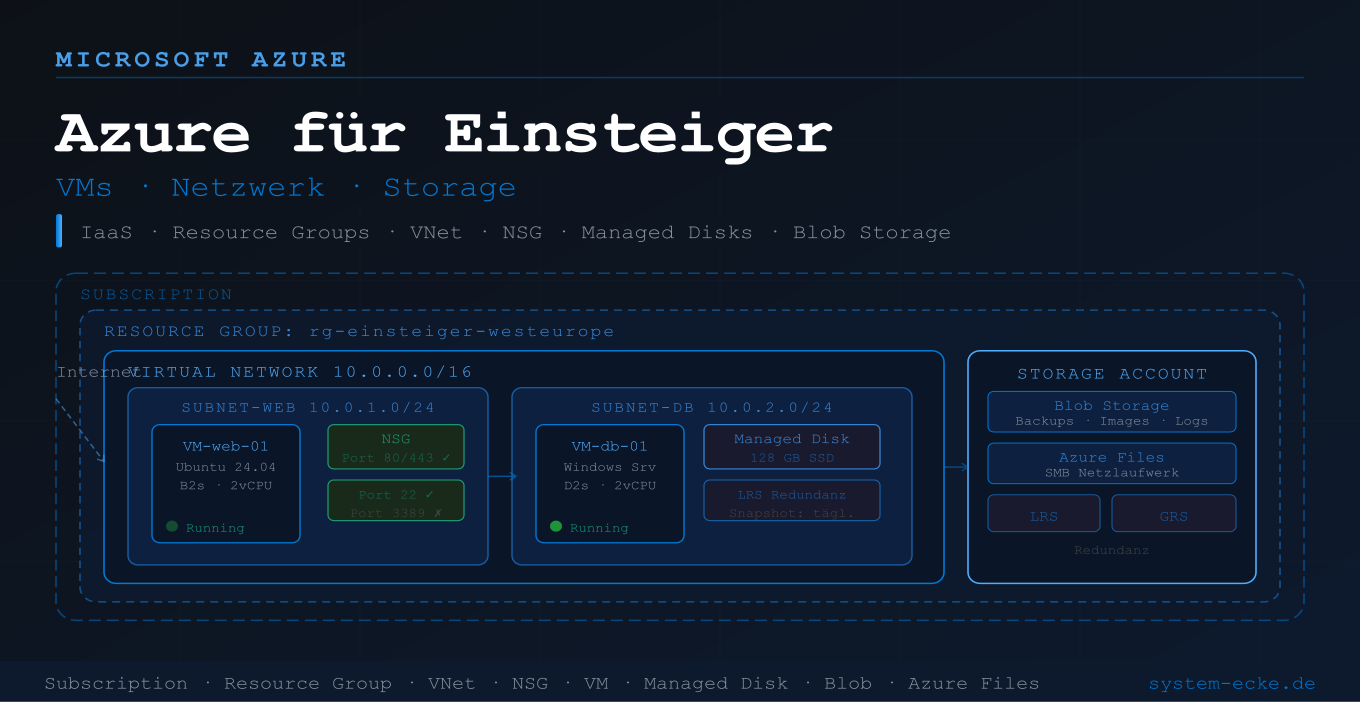Click the 'IaaS' keyword
Screen dimensions: 1360x720
point(107,232)
